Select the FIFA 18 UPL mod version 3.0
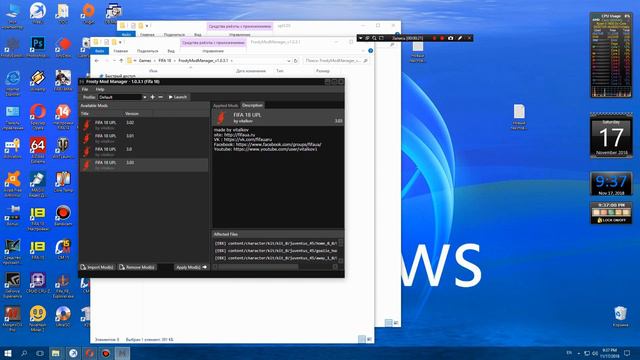 144,152
